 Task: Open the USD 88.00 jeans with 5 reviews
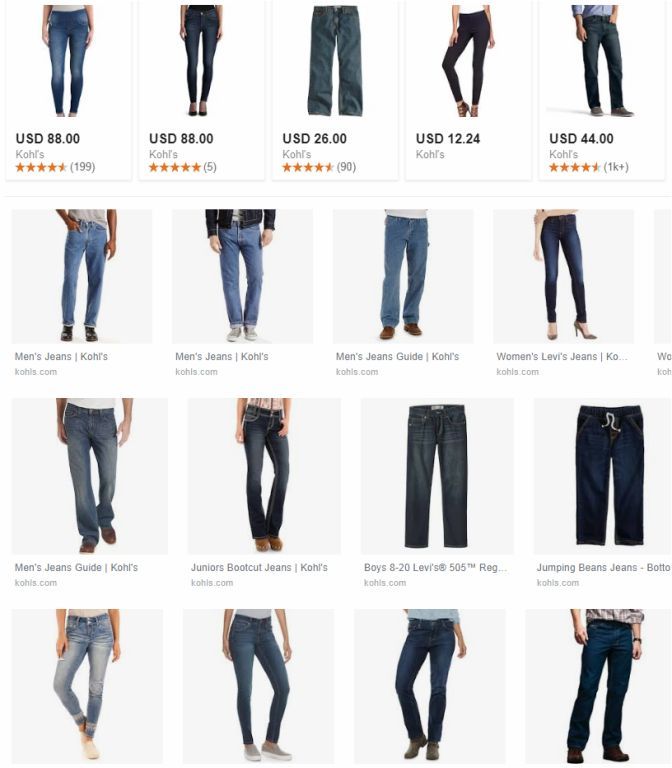click(202, 91)
